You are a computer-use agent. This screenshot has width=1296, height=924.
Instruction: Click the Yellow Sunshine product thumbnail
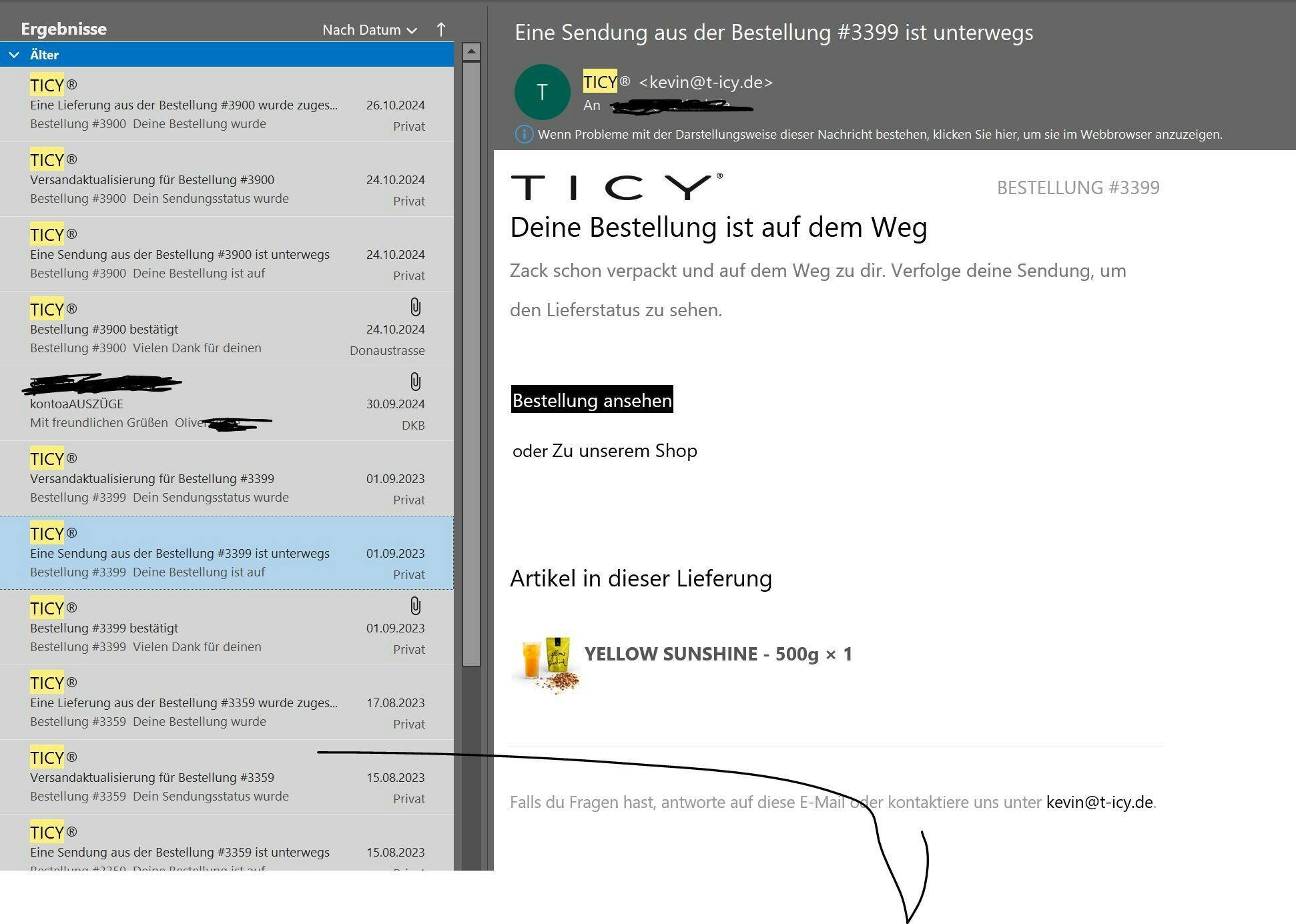coord(546,664)
